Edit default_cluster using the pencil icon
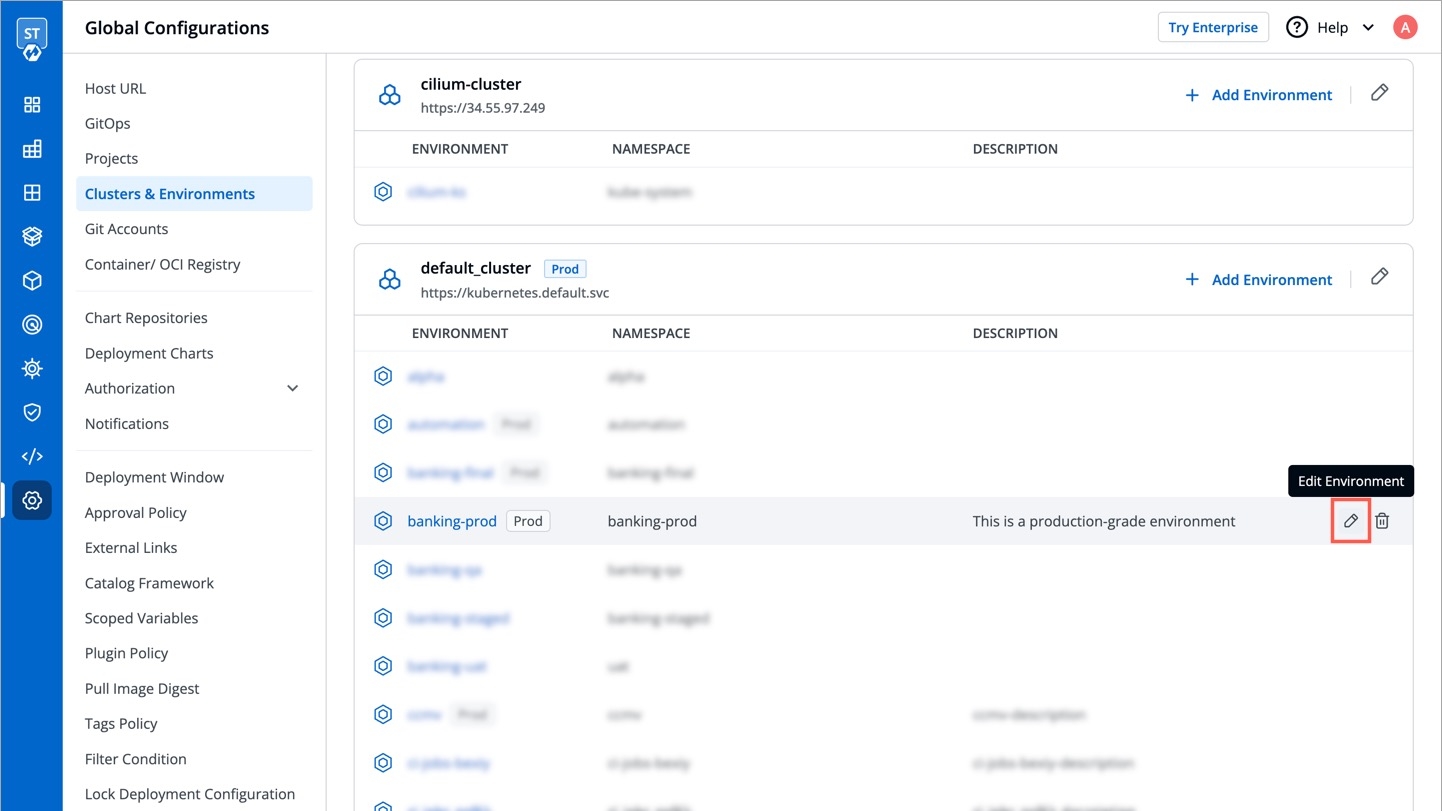The width and height of the screenshot is (1442, 811). tap(1379, 277)
